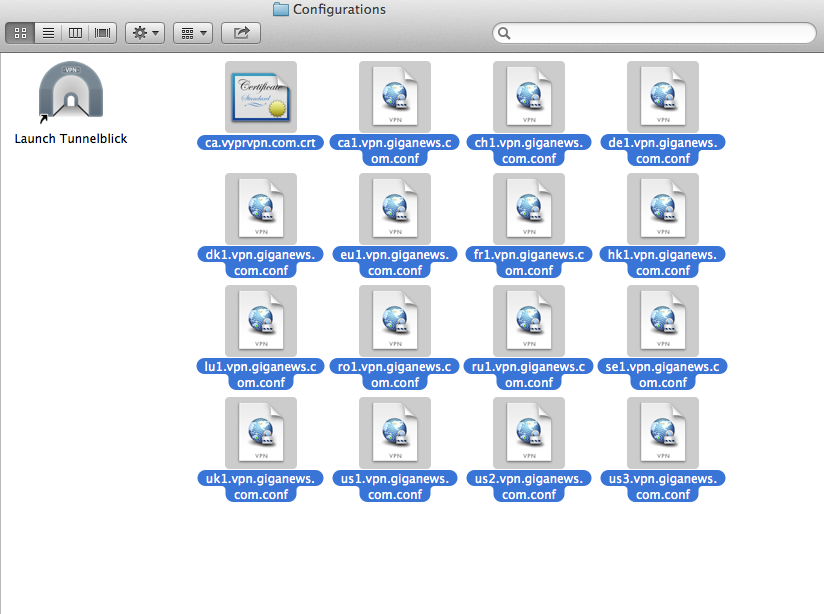Image resolution: width=824 pixels, height=614 pixels.
Task: Click the se1.vpn.giganews.com.conf file name
Action: tap(663, 374)
